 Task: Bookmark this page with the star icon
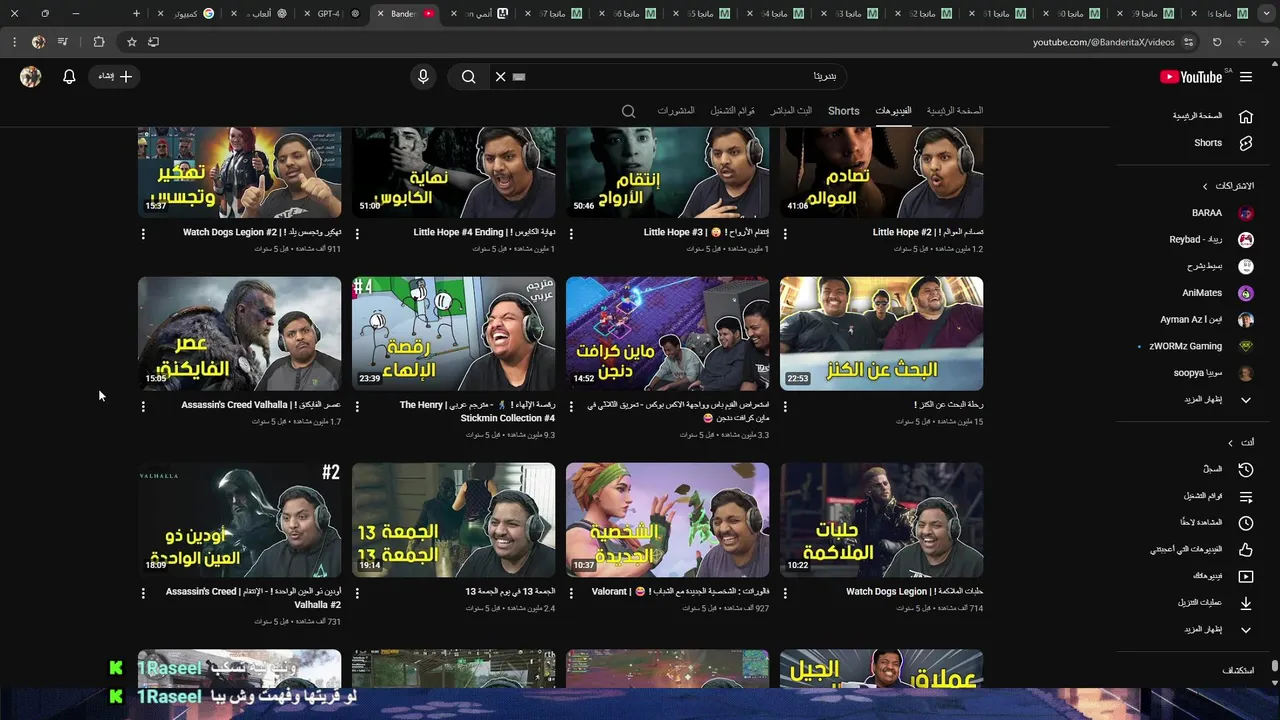click(131, 42)
